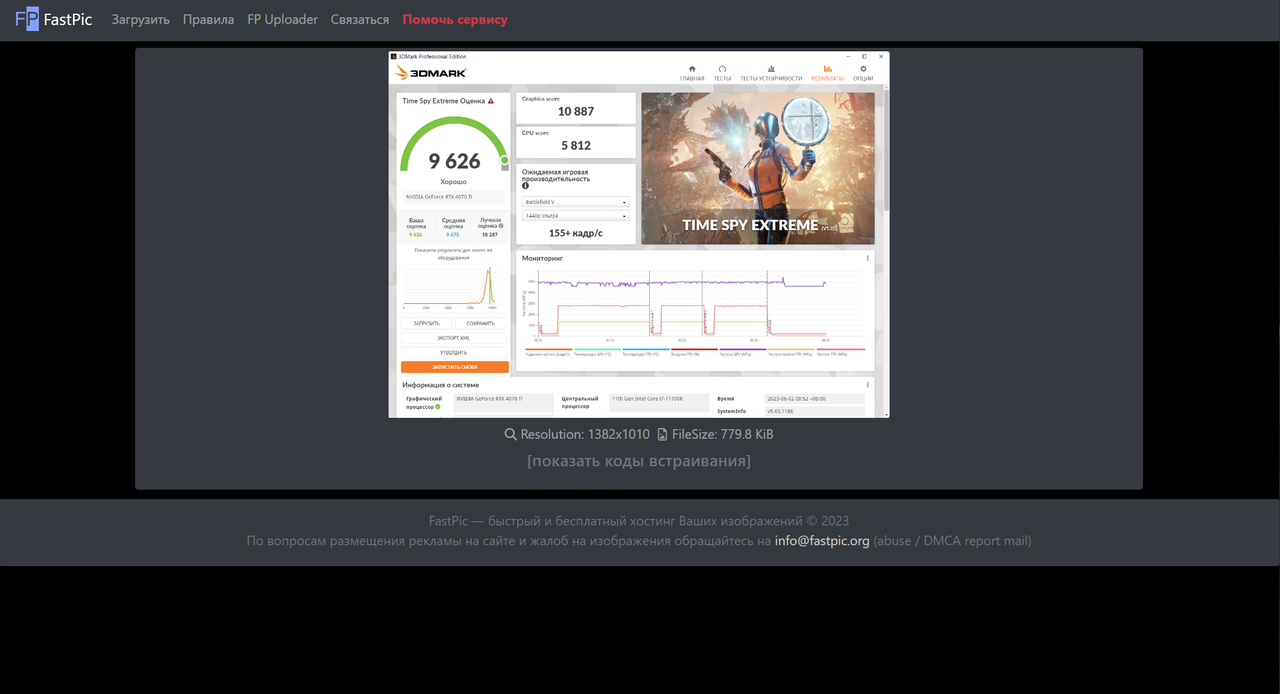Image resolution: width=1280 pixels, height=694 pixels.
Task: Open the Загрузить page
Action: [140, 20]
